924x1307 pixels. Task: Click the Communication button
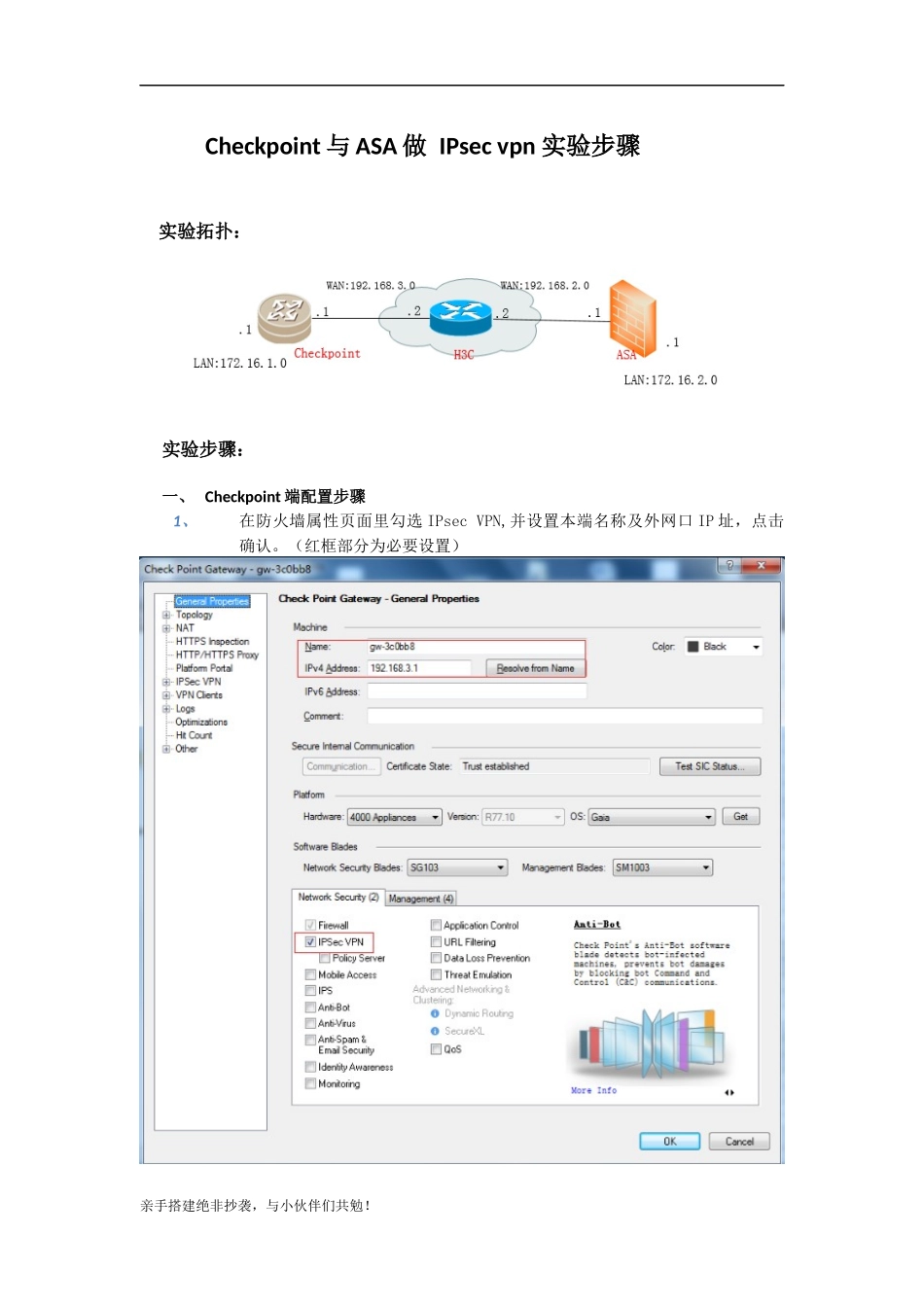click(x=340, y=766)
